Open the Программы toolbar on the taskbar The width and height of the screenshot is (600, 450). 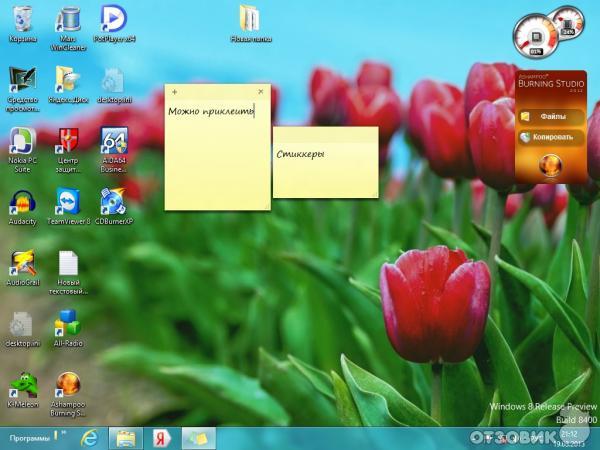click(31, 438)
